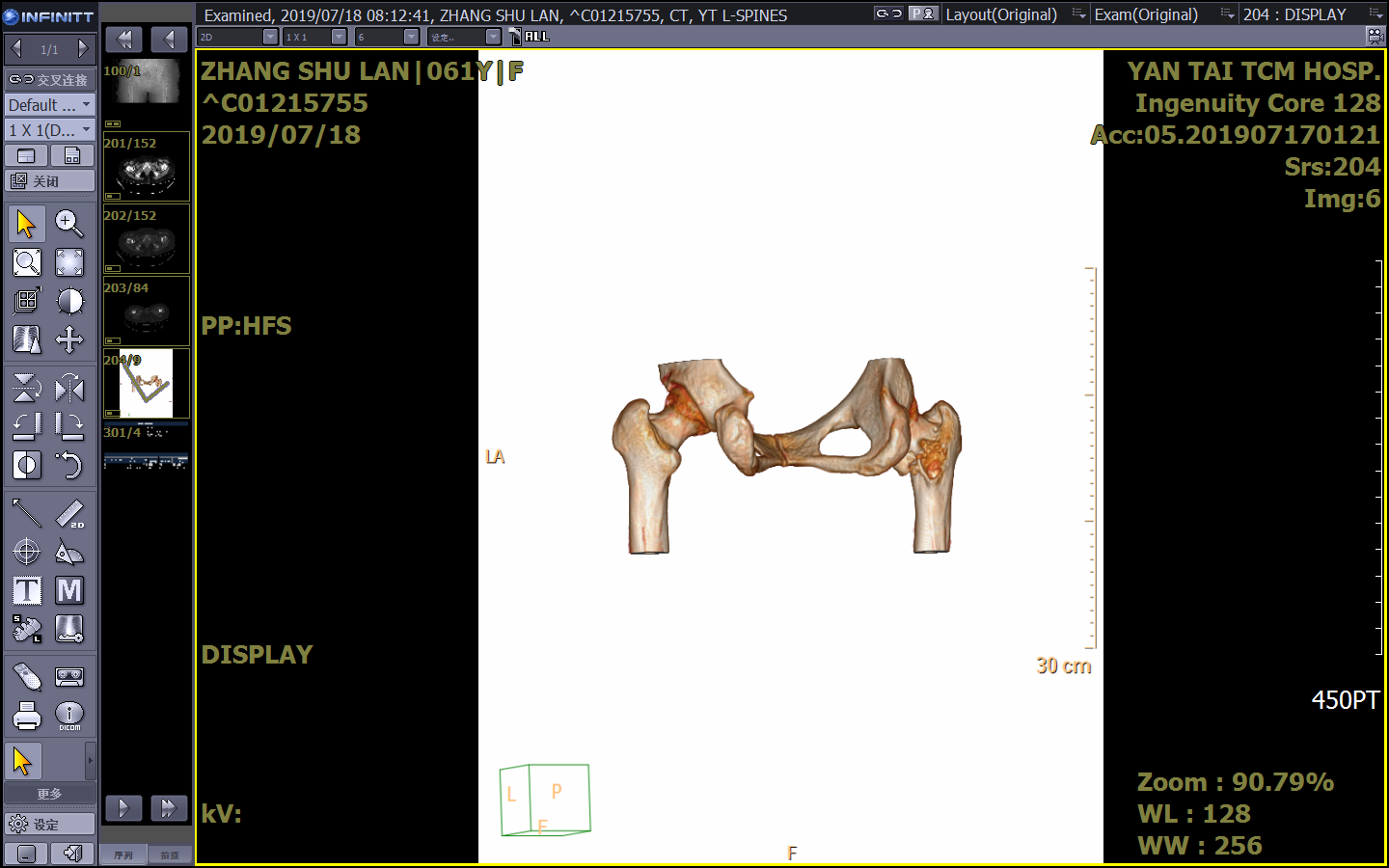
Task: Choose the 2D ruler measurement tool
Action: [x=68, y=514]
